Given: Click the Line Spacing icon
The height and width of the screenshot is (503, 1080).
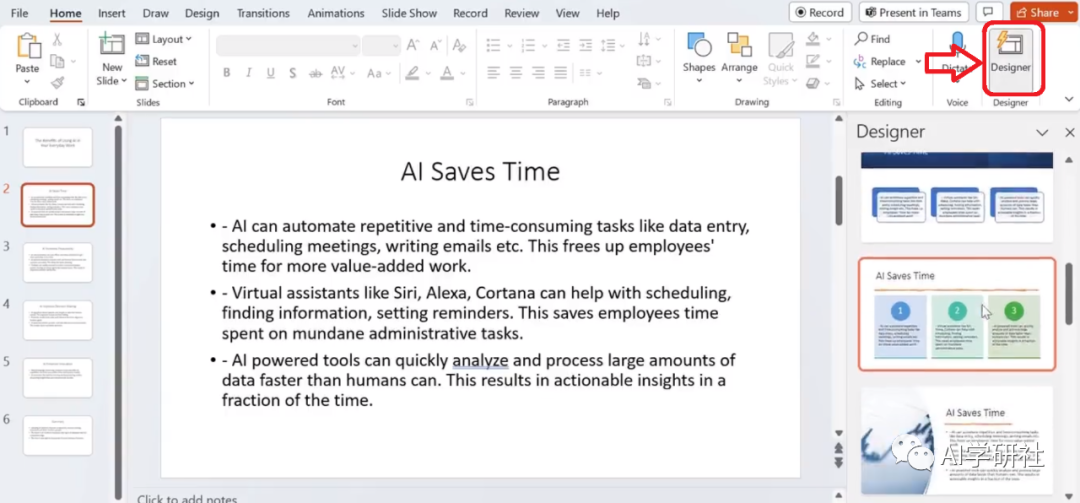Looking at the screenshot, I should point(607,45).
